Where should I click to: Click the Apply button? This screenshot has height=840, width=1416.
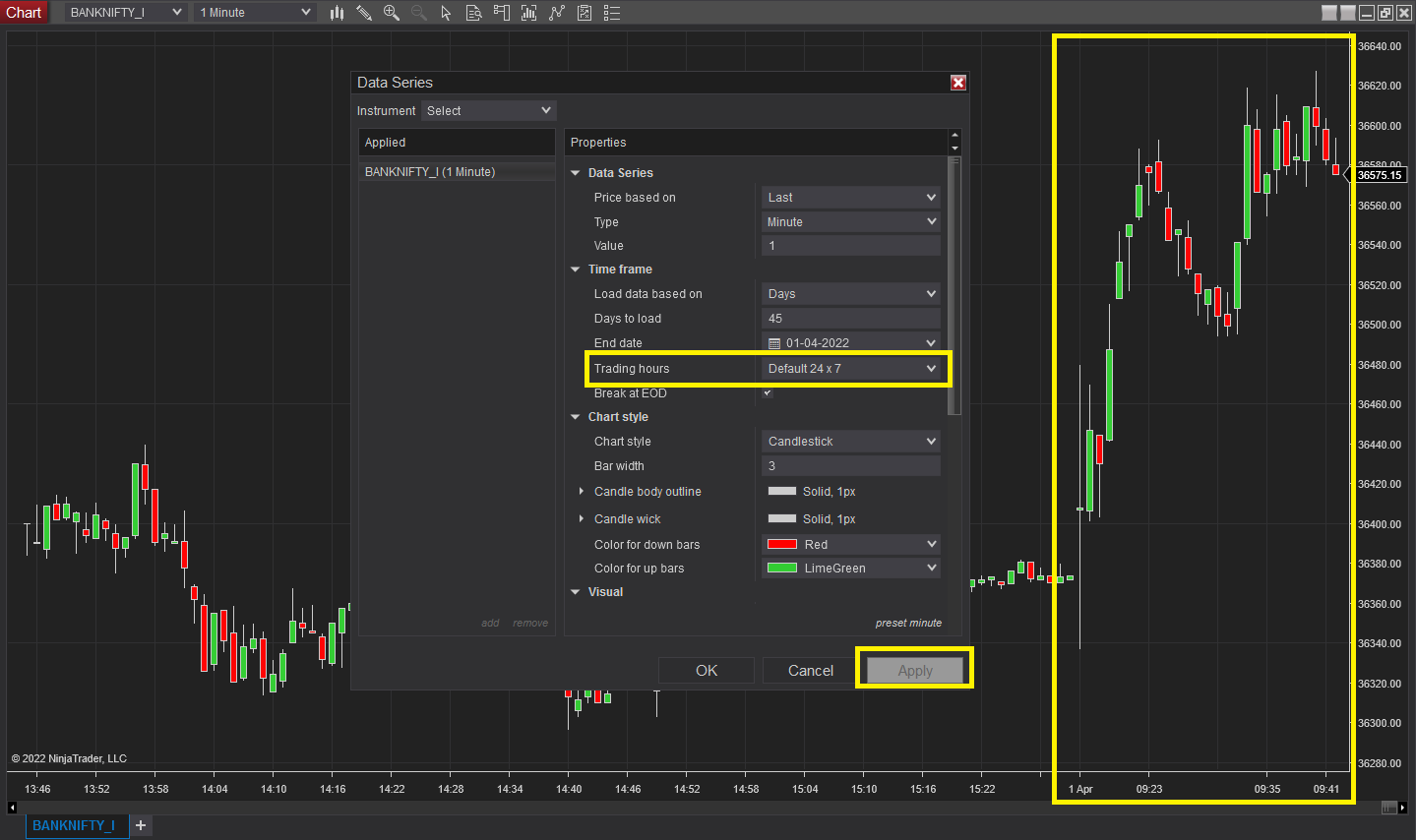pyautogui.click(x=915, y=671)
